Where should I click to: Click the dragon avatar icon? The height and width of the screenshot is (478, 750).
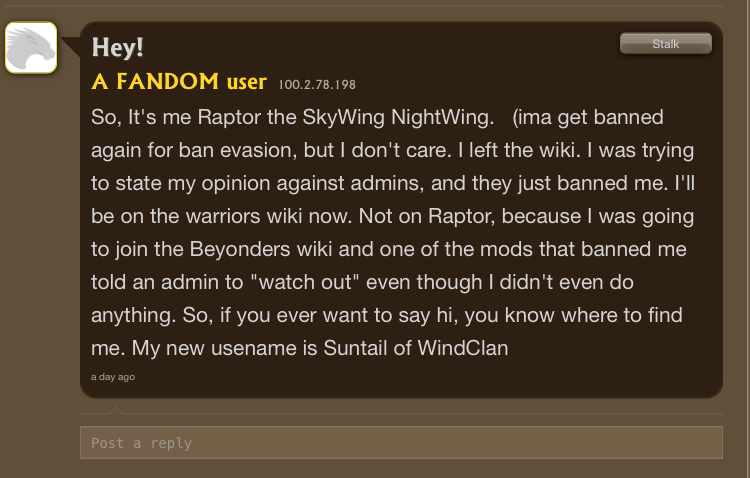[31, 48]
